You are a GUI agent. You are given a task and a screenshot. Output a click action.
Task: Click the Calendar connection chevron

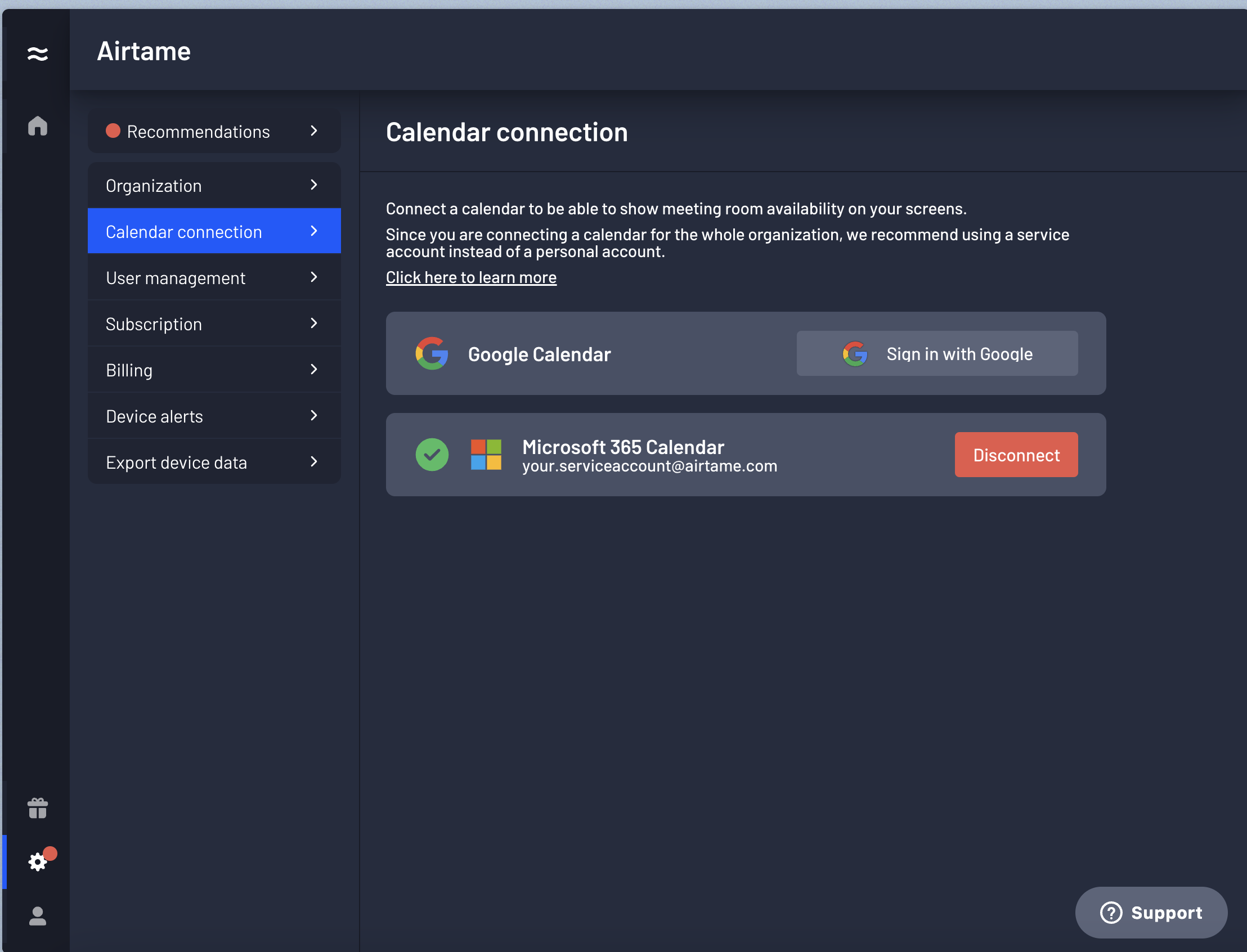click(314, 231)
